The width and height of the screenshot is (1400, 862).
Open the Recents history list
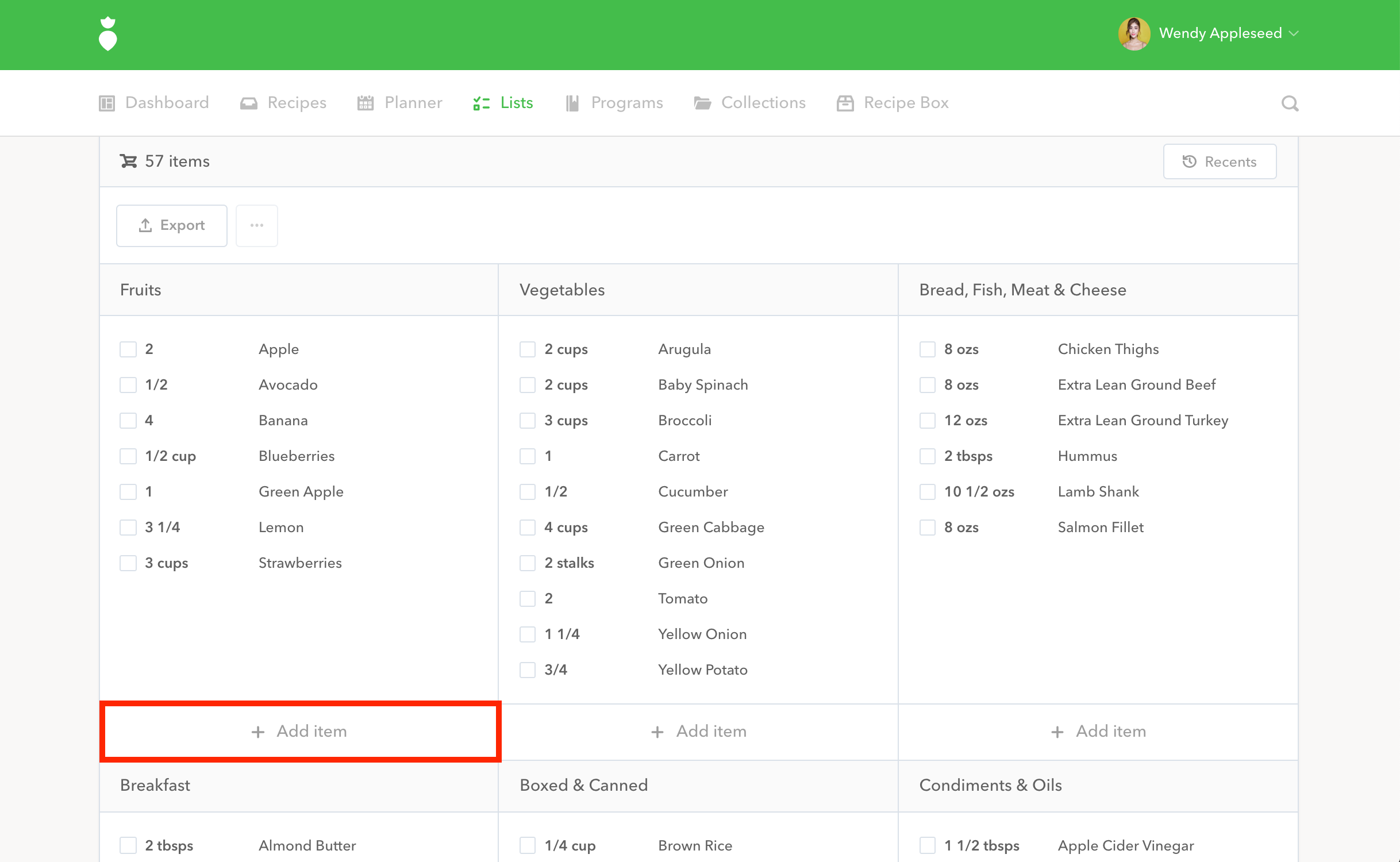[1220, 162]
